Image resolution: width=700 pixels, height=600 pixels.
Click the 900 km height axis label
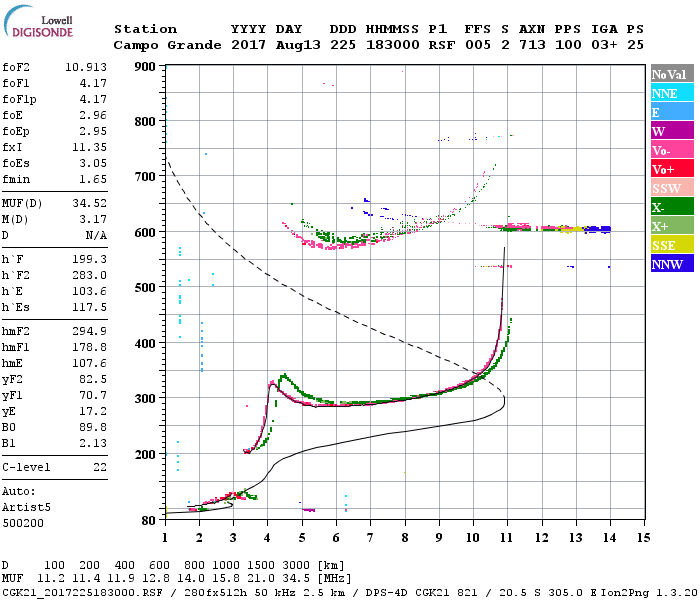tap(145, 67)
